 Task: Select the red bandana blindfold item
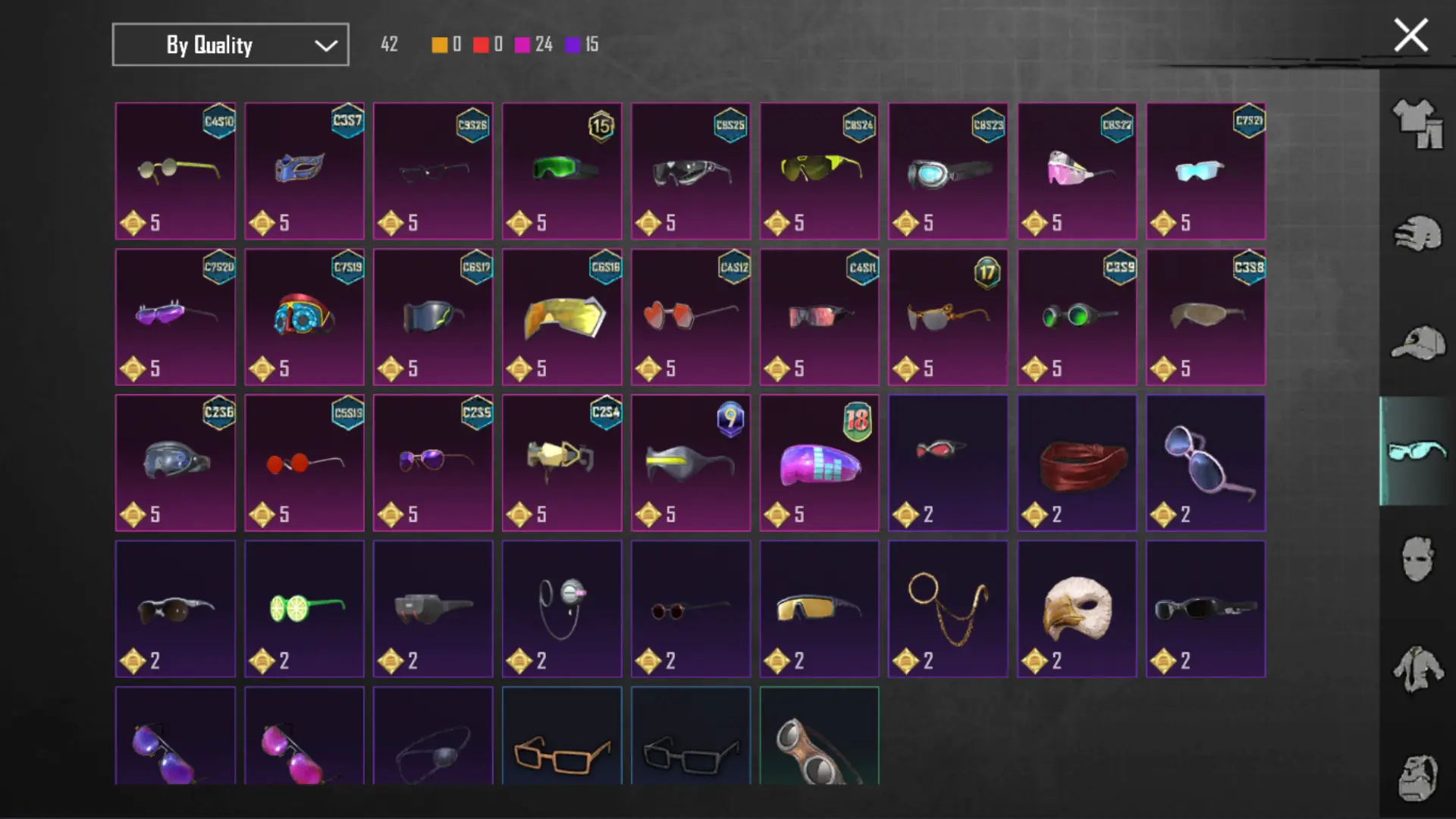click(x=1077, y=463)
